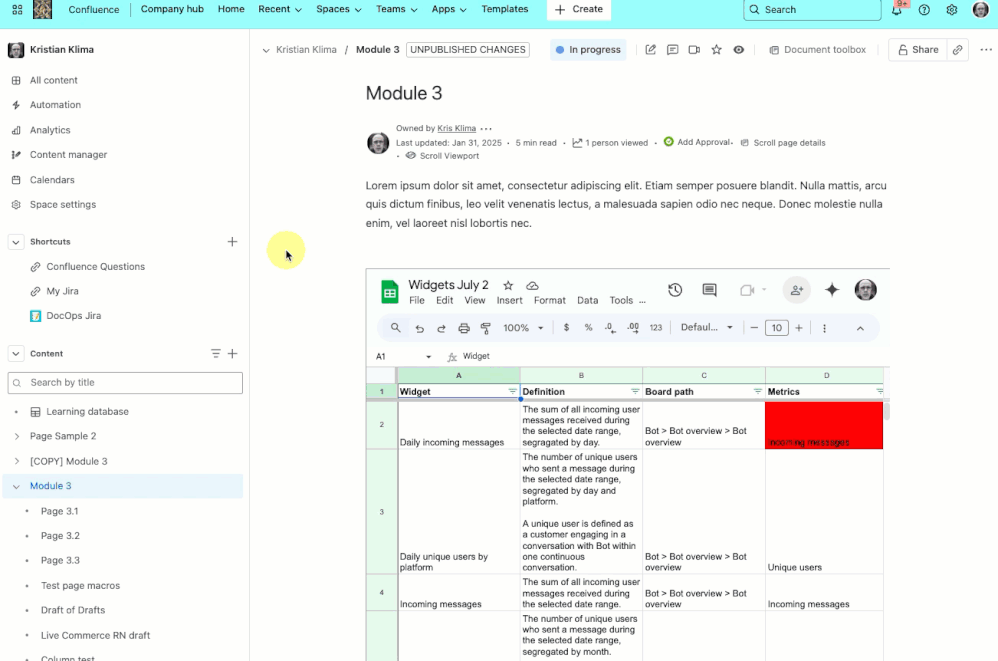Open more actions ellipsis in page header

tap(986, 50)
